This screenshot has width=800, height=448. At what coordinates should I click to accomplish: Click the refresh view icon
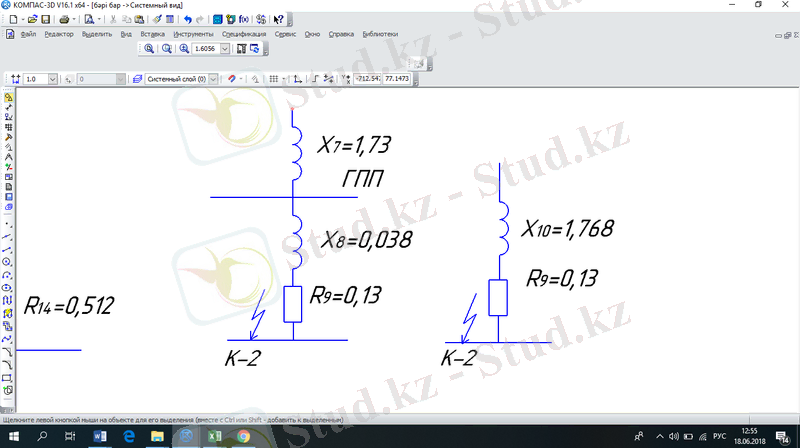click(254, 48)
